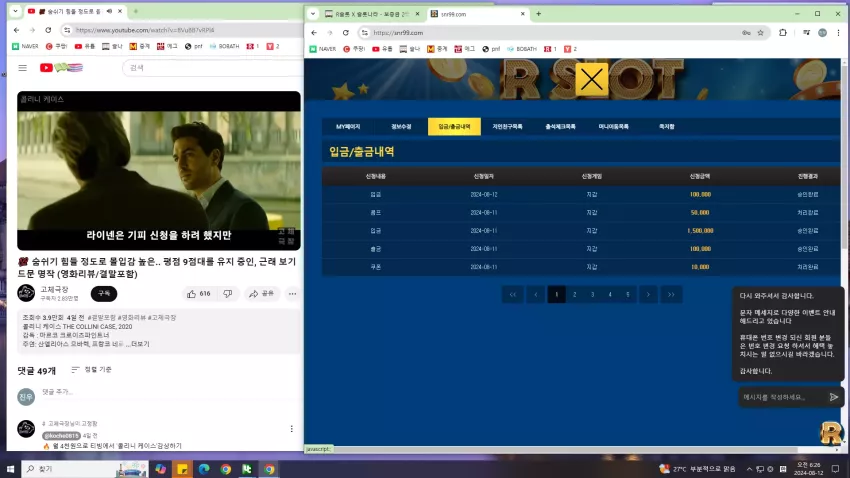Open media control icon in toolbar

tap(807, 33)
